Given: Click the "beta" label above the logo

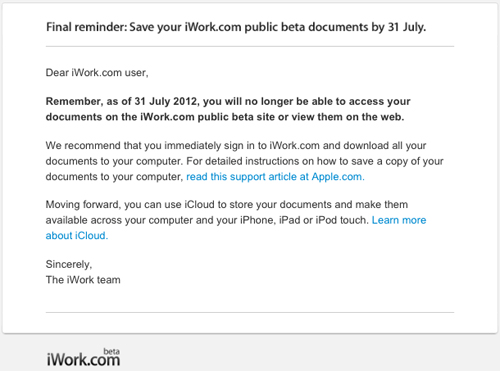Looking at the screenshot, I should tap(111, 351).
